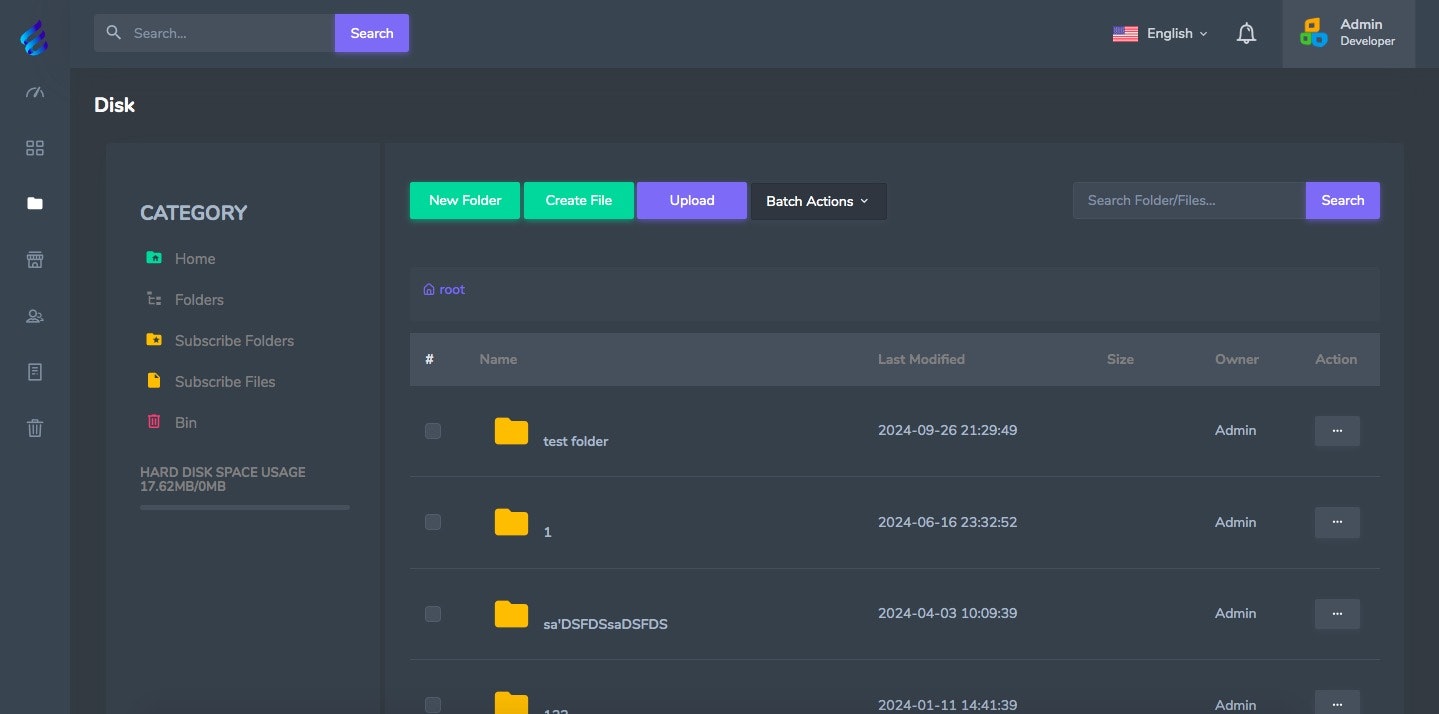The height and width of the screenshot is (714, 1439).
Task: Open the document log icon in sidebar
Action: tap(35, 372)
